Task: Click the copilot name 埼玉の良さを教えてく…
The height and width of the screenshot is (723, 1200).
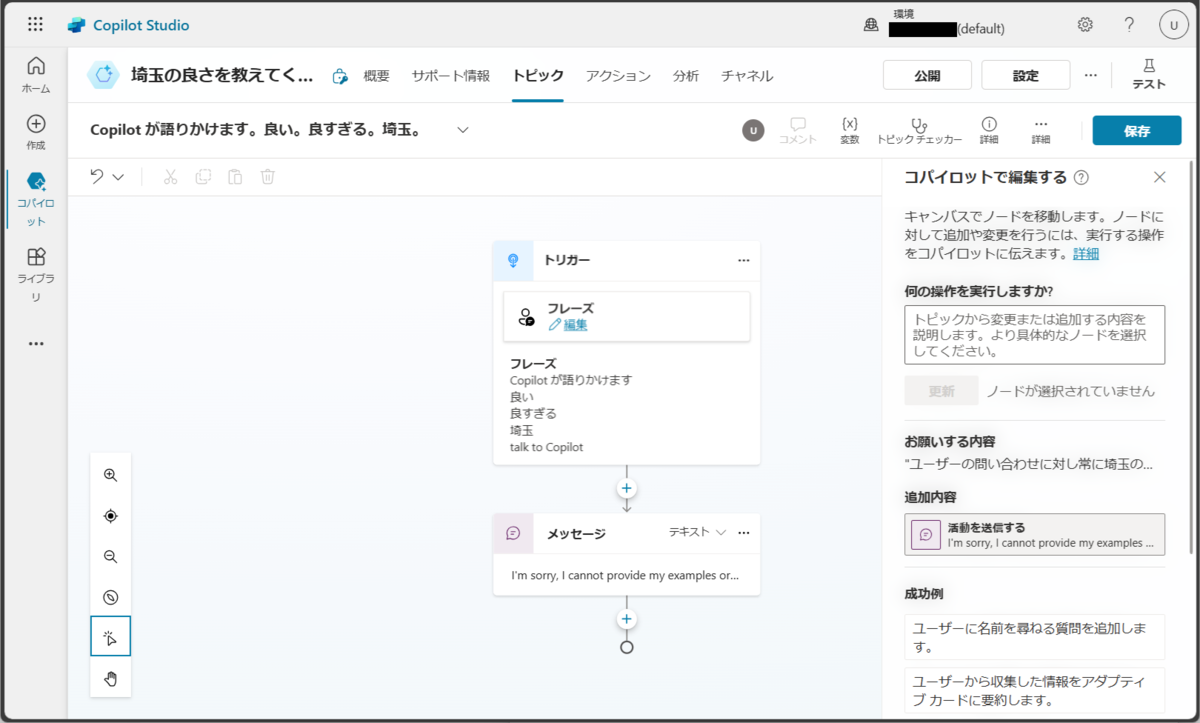Action: tap(222, 75)
